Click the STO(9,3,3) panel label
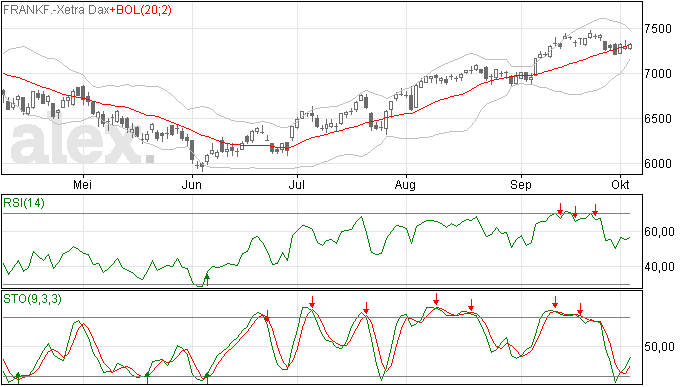Image resolution: width=690 pixels, height=387 pixels. pos(32,299)
